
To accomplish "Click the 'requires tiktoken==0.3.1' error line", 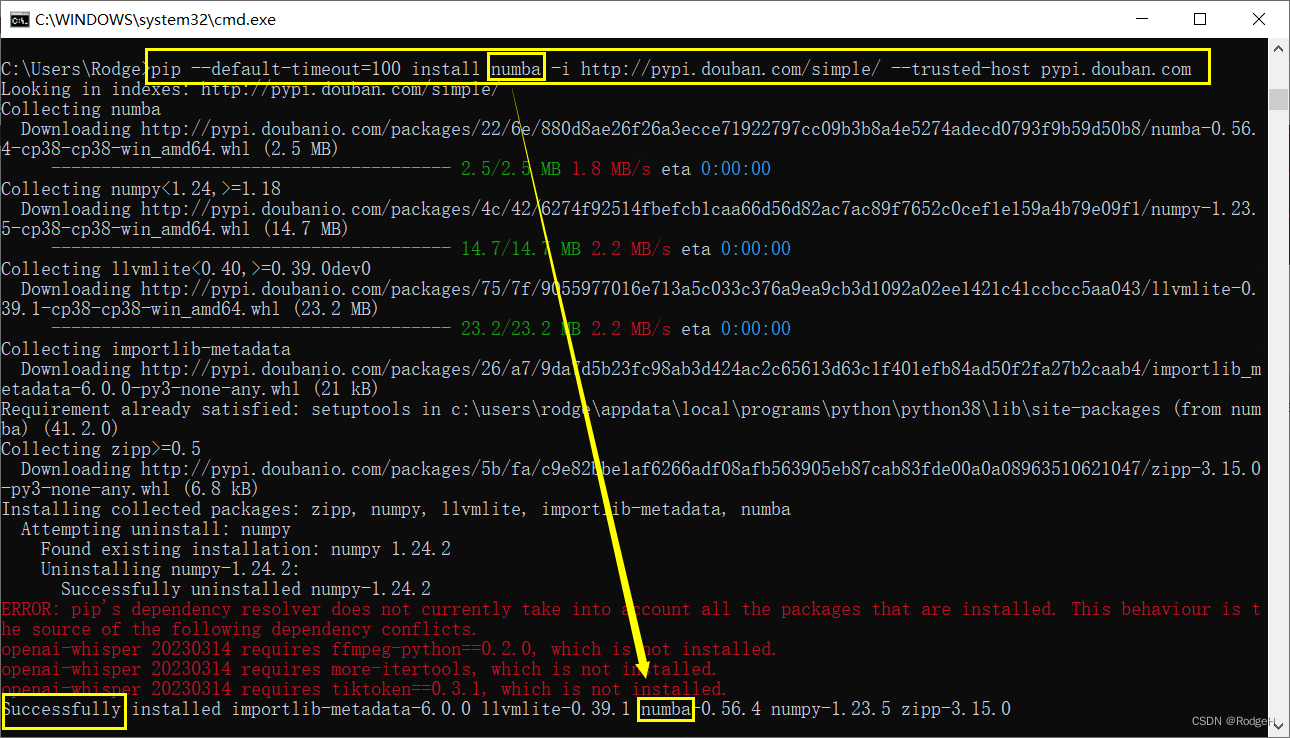I will coord(364,689).
